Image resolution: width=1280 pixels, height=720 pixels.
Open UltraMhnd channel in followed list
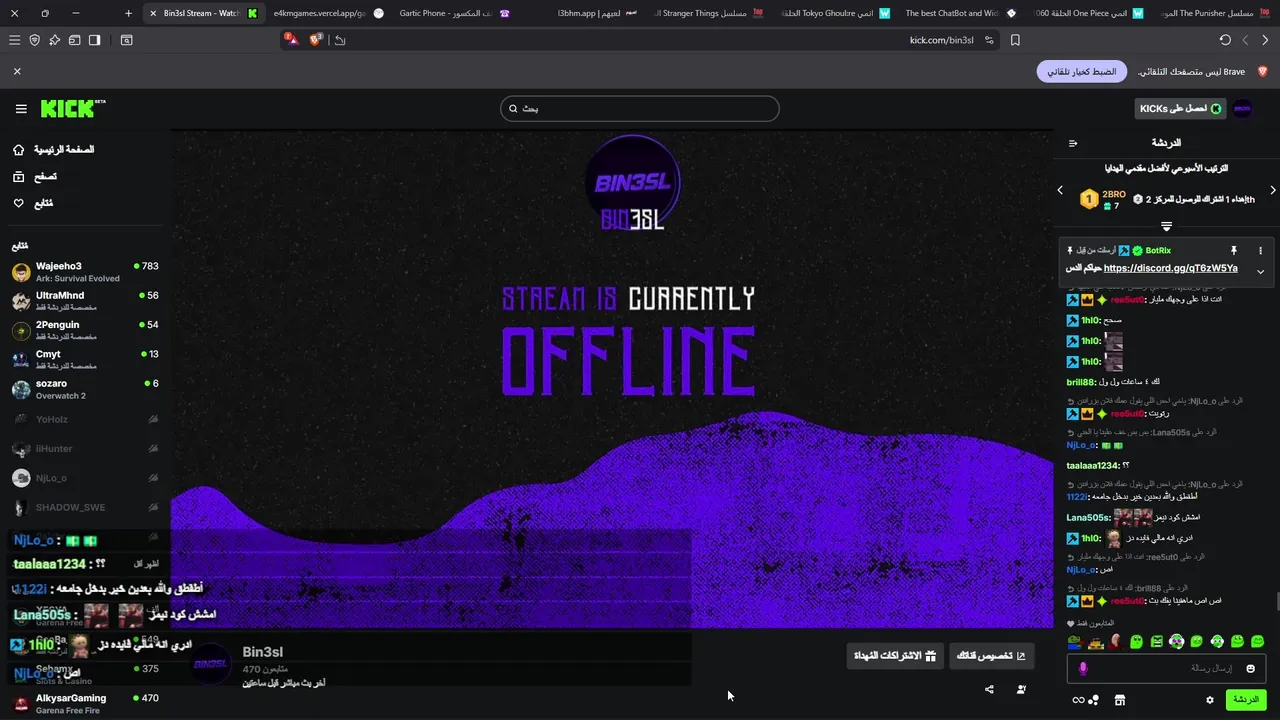pos(85,301)
